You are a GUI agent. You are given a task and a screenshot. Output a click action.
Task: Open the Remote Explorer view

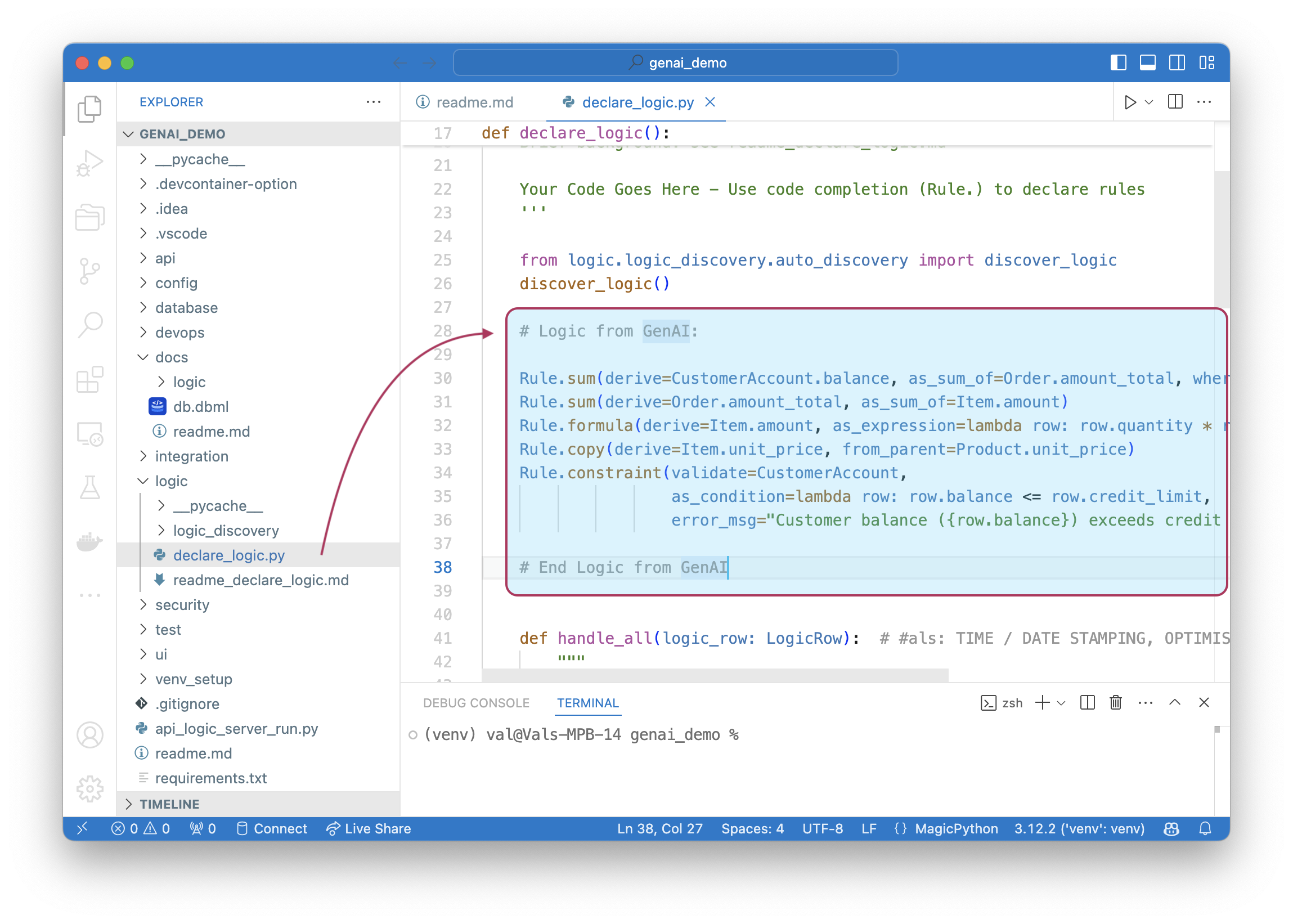89,433
